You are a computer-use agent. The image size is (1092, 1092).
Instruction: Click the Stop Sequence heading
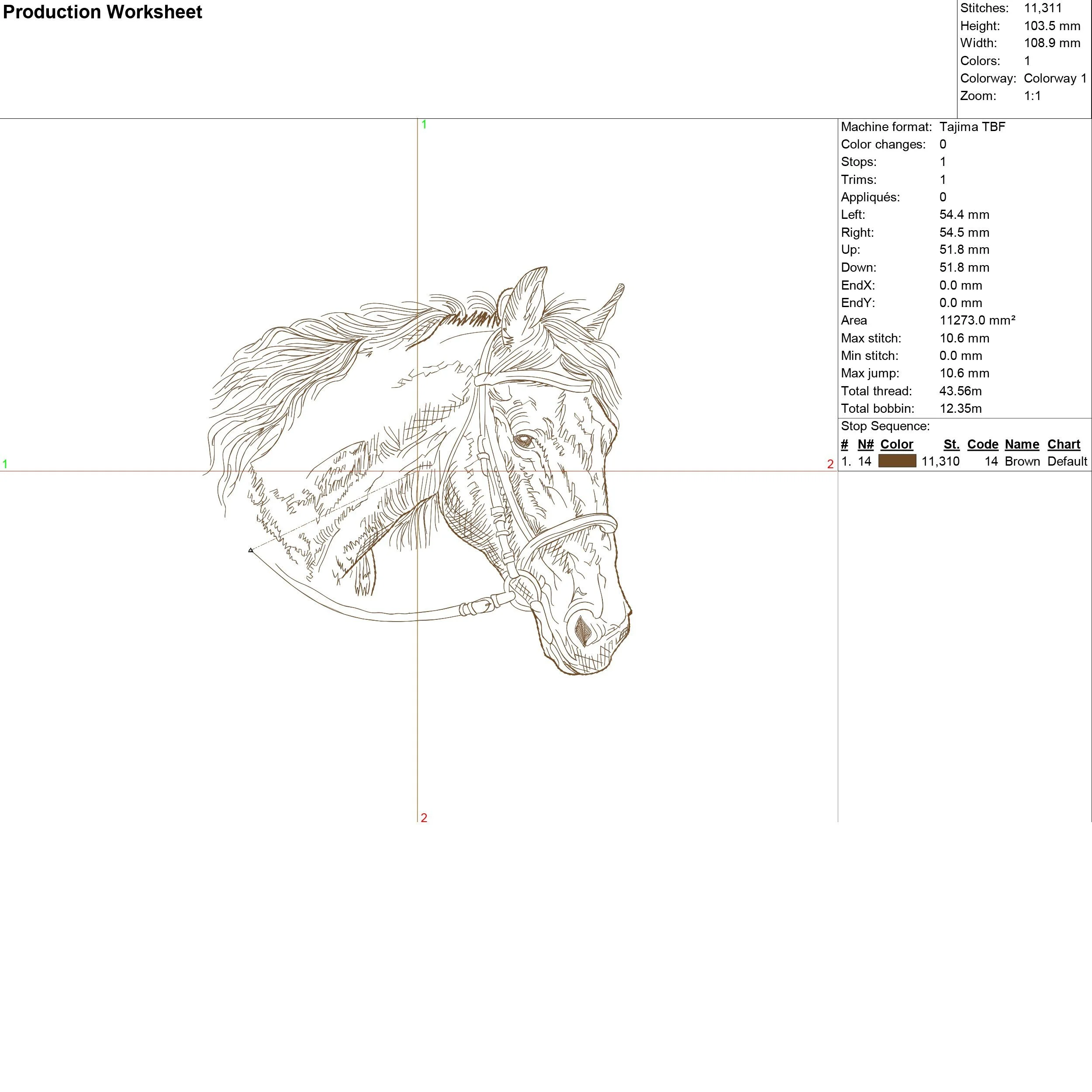click(885, 426)
